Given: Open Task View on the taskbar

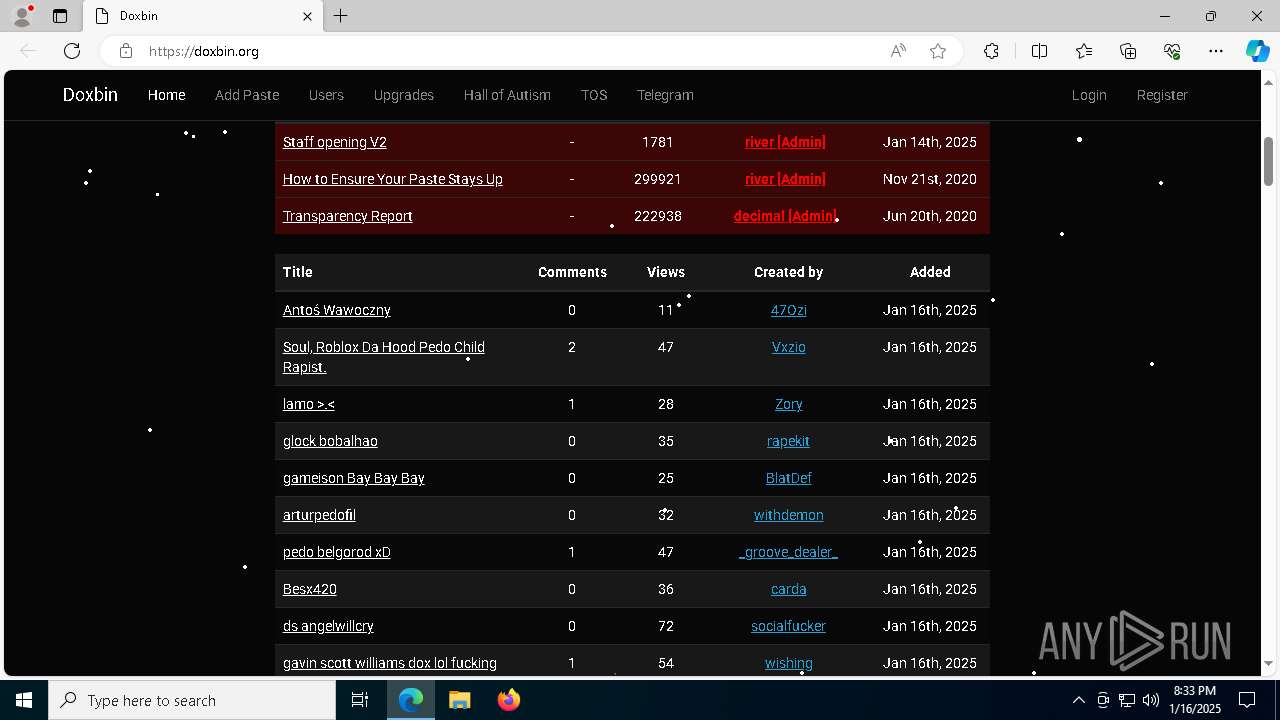Looking at the screenshot, I should click(x=360, y=700).
